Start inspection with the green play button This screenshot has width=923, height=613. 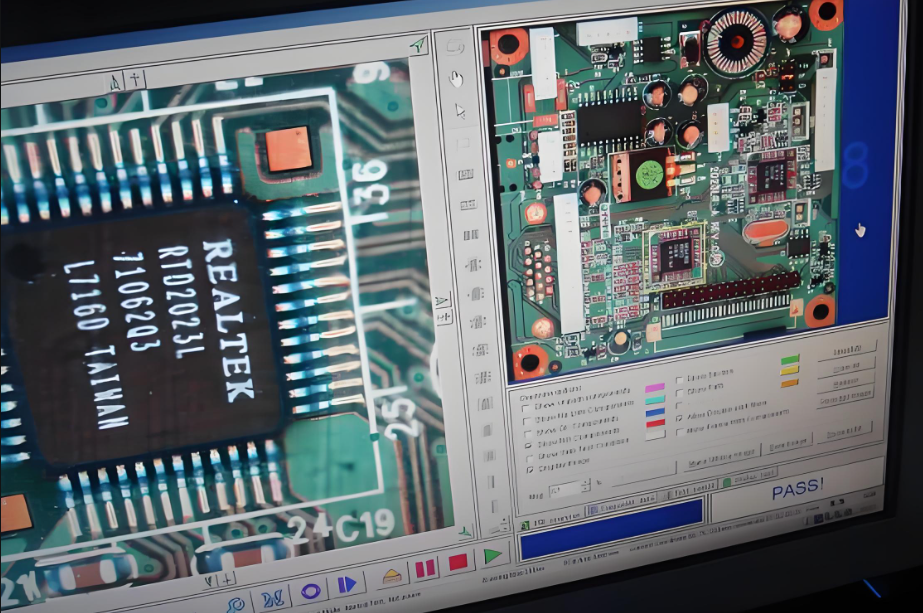492,555
